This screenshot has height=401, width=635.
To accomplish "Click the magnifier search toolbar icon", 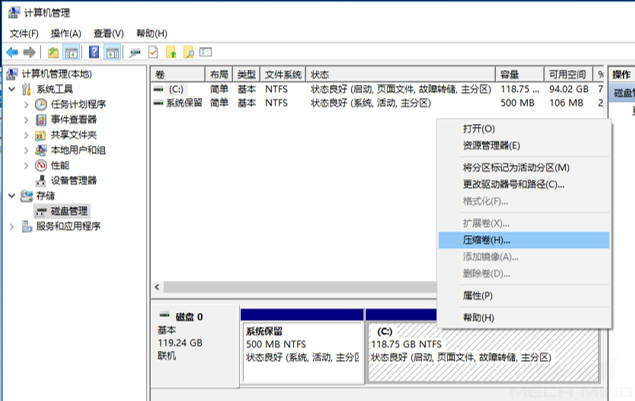I will click(x=189, y=52).
